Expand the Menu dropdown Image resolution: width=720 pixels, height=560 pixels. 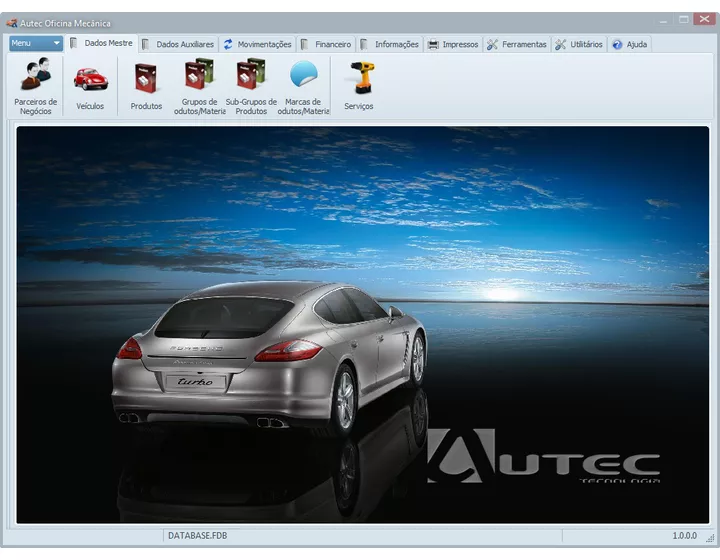36,43
